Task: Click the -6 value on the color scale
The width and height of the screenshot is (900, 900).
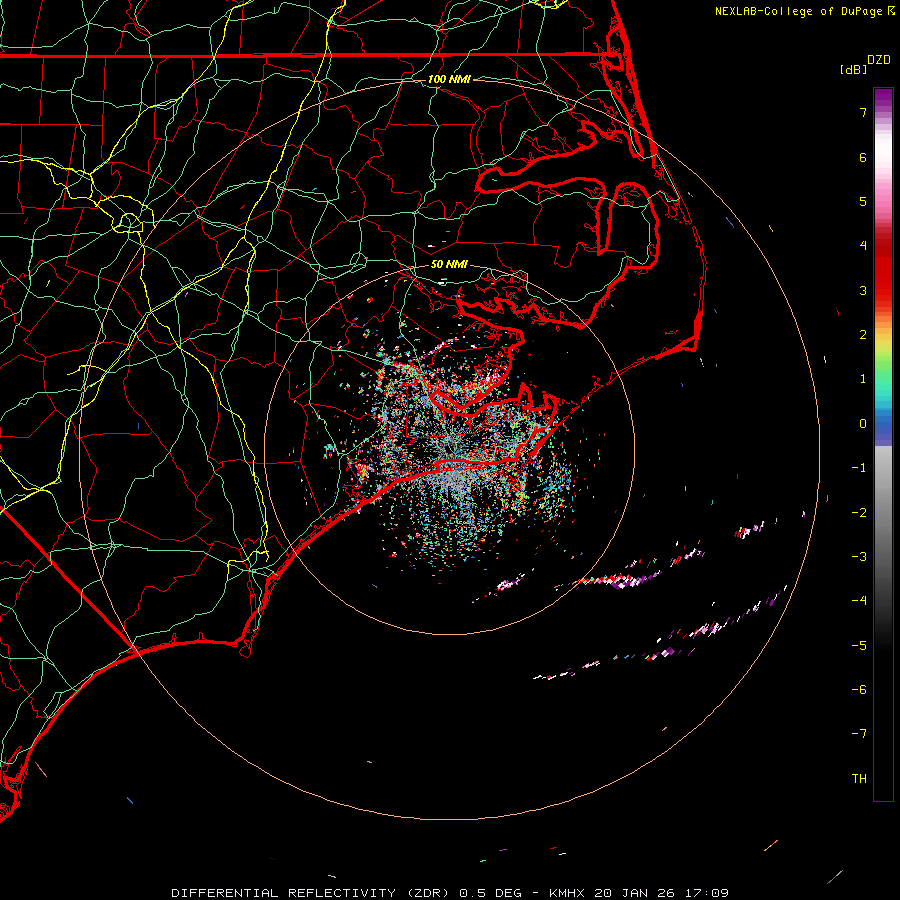Action: pos(859,690)
